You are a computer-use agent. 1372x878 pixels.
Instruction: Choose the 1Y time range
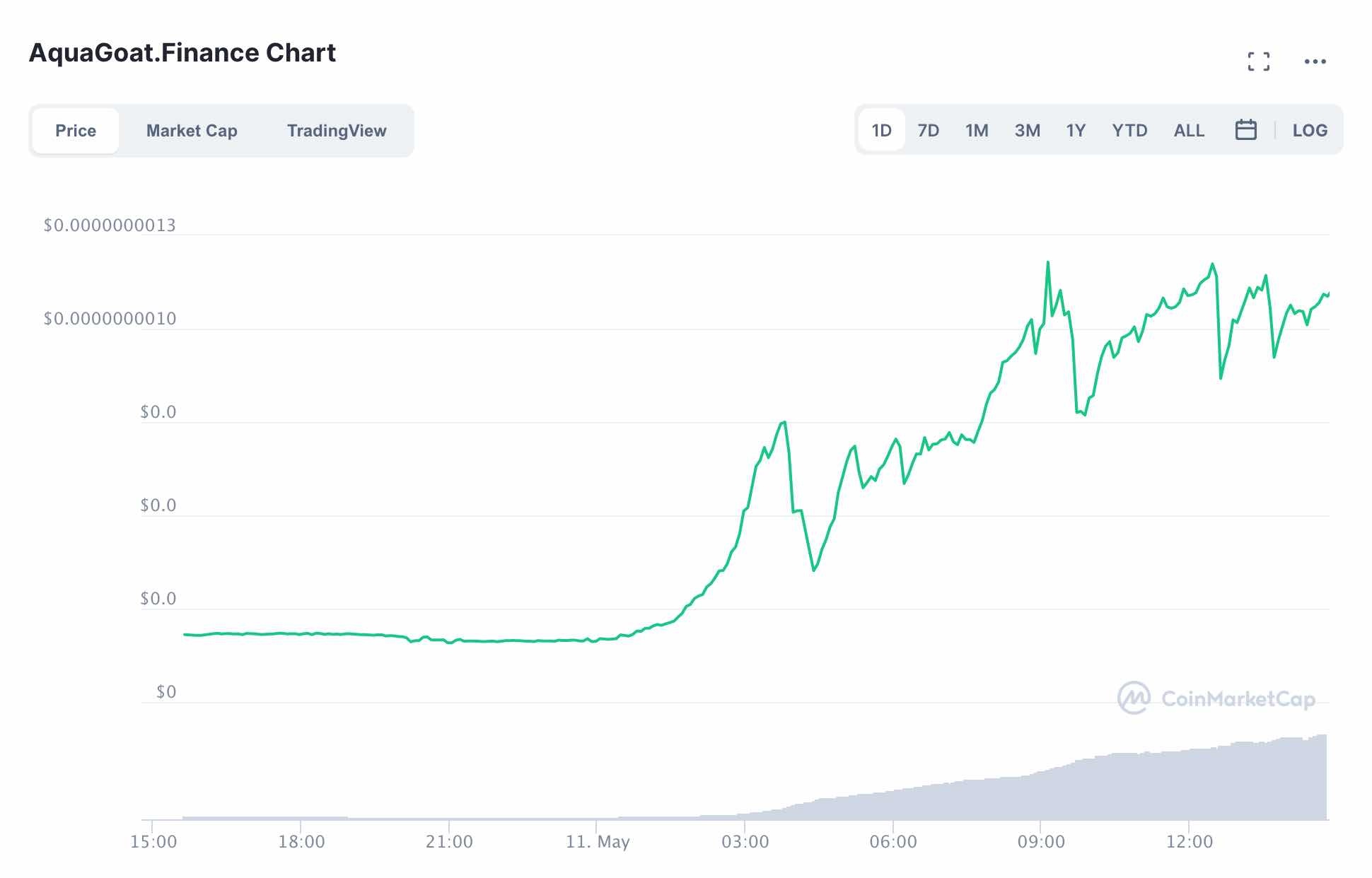coord(1076,130)
